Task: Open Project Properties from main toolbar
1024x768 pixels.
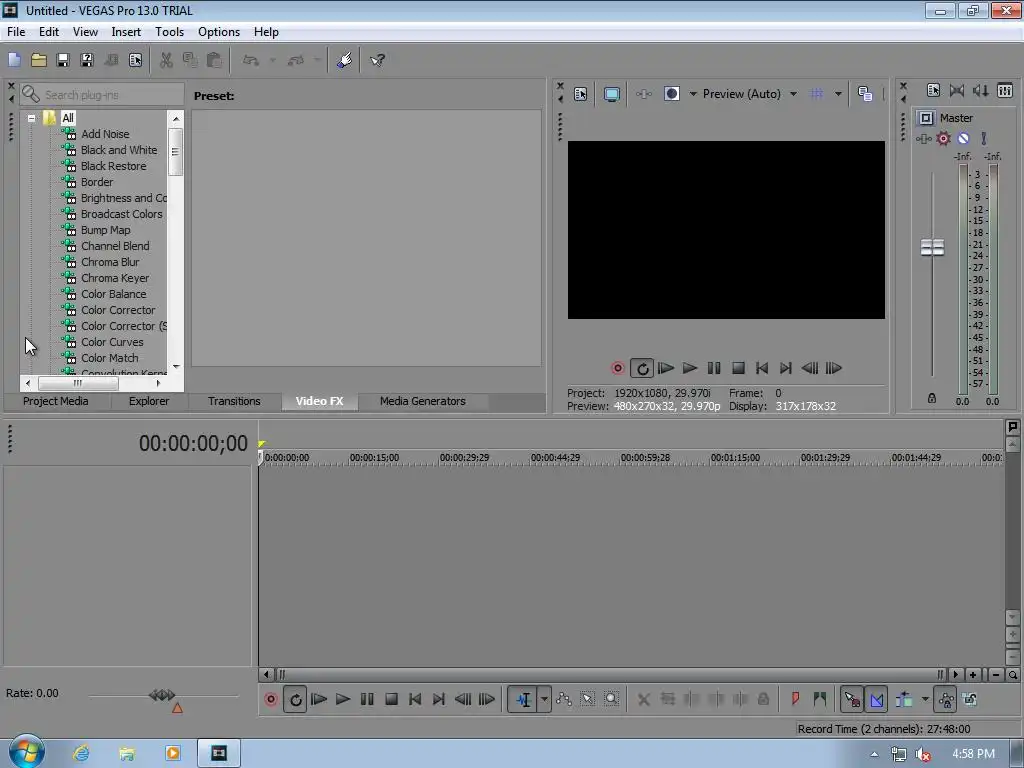Action: (135, 60)
